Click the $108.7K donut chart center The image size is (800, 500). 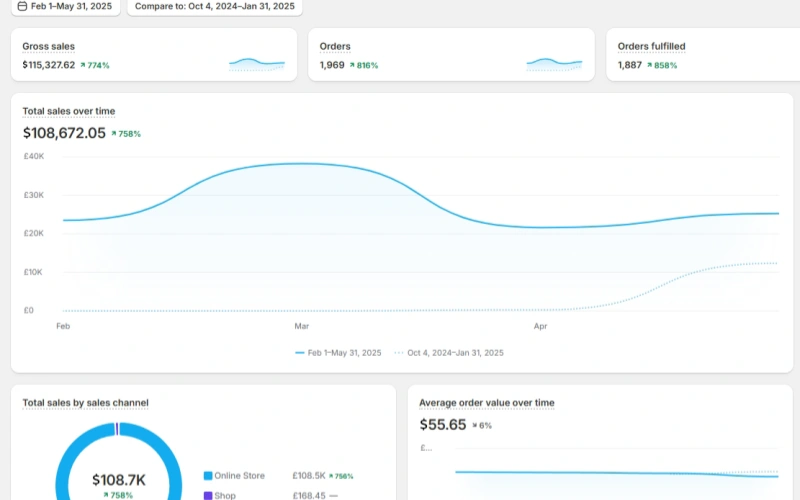[118, 480]
